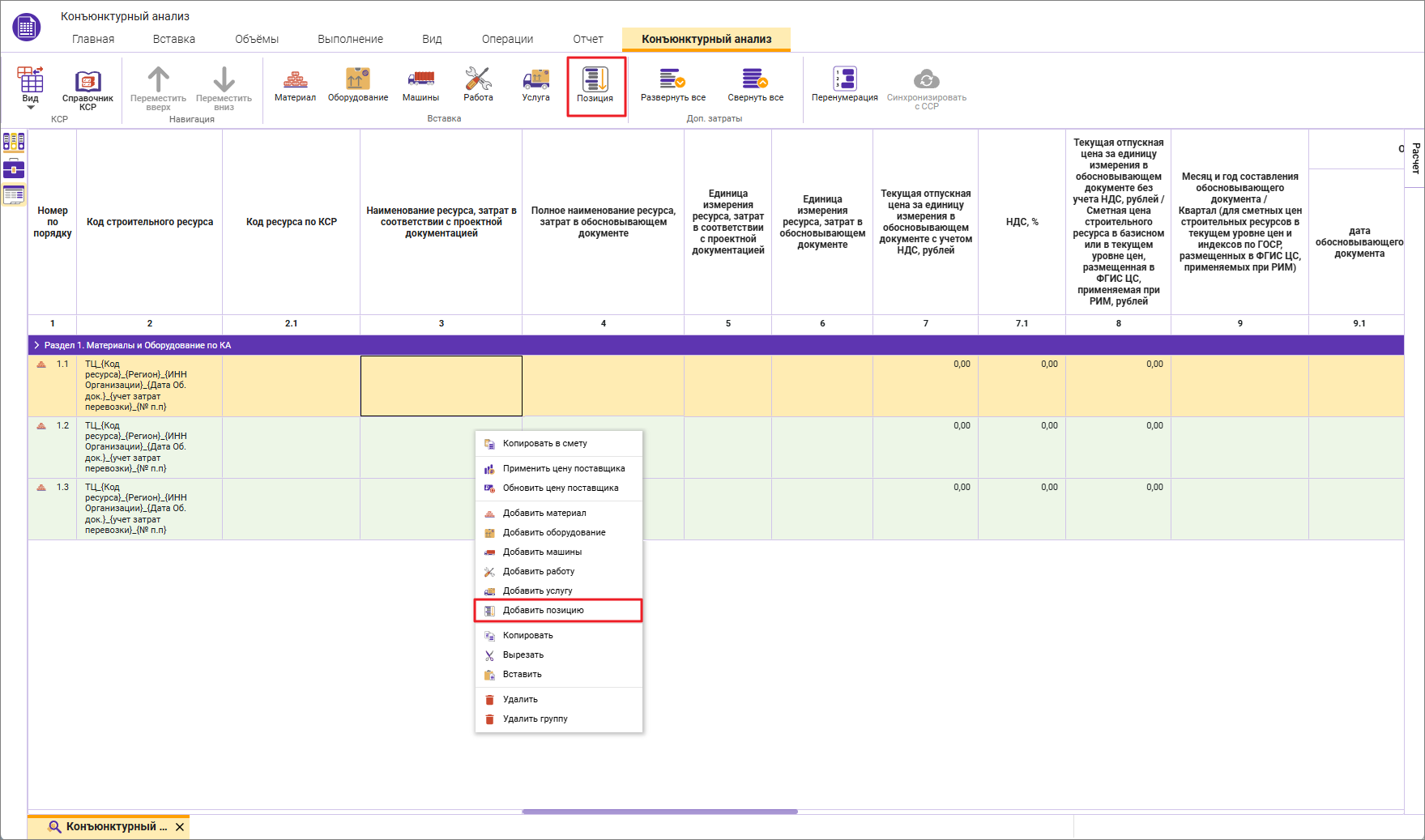1425x840 pixels.
Task: Click the horizontal scrollbar thumb
Action: [x=659, y=812]
